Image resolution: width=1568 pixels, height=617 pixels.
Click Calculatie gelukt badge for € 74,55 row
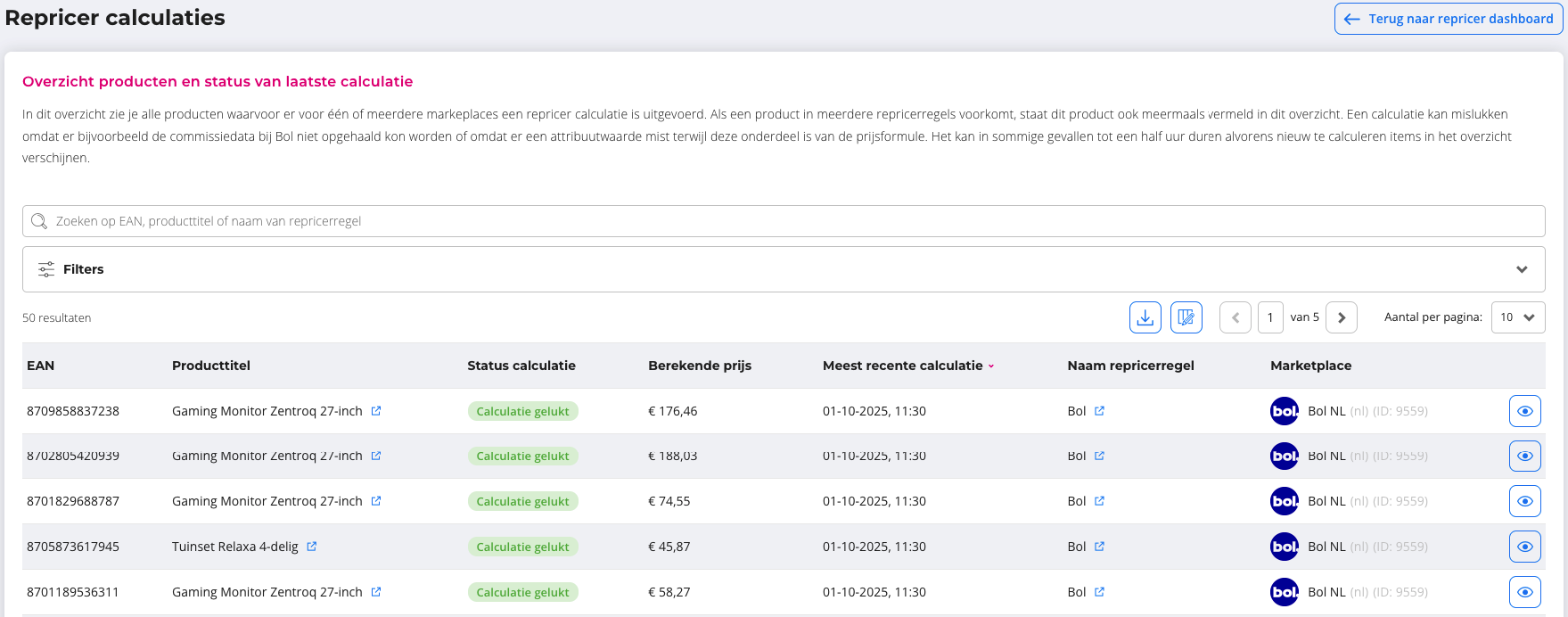pos(522,501)
